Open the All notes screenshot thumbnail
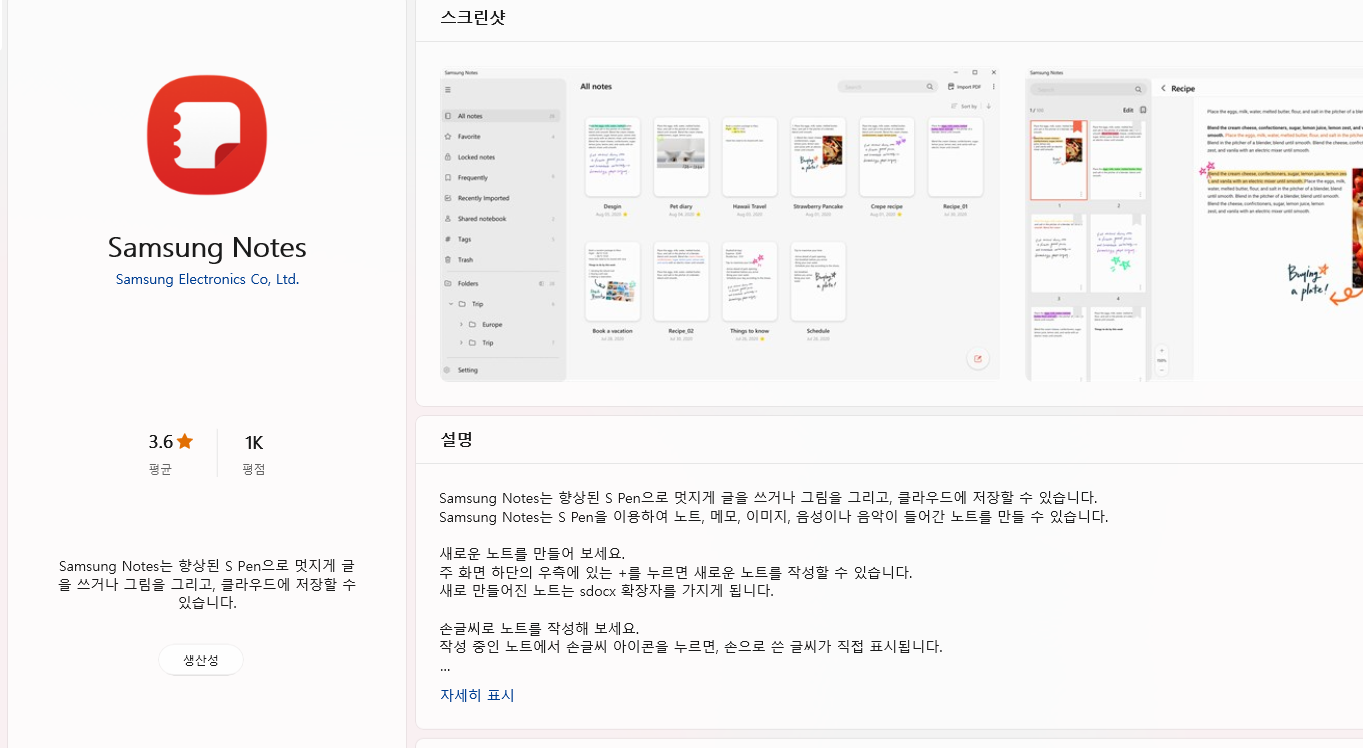 pyautogui.click(x=720, y=224)
